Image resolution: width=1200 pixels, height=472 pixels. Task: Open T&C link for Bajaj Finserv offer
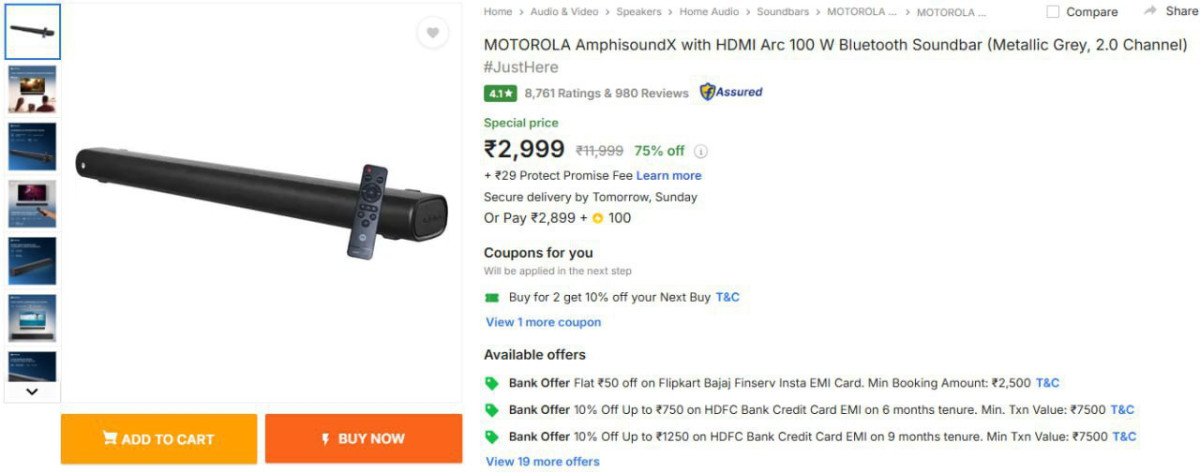[x=1047, y=383]
